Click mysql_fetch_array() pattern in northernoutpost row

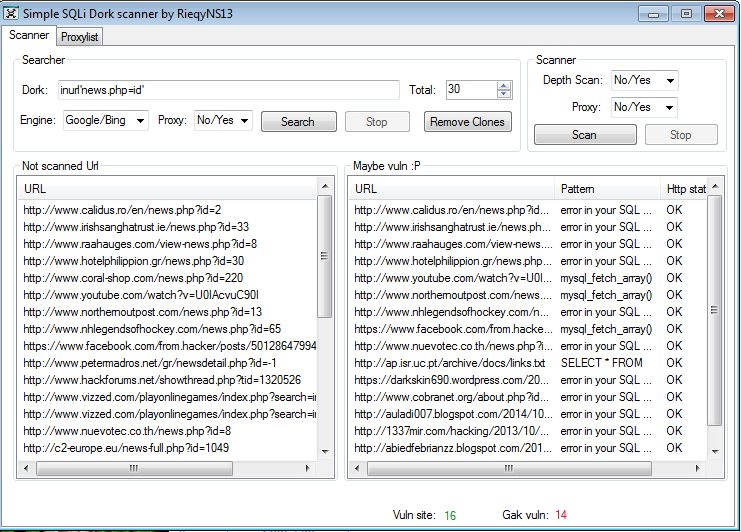pos(606,295)
